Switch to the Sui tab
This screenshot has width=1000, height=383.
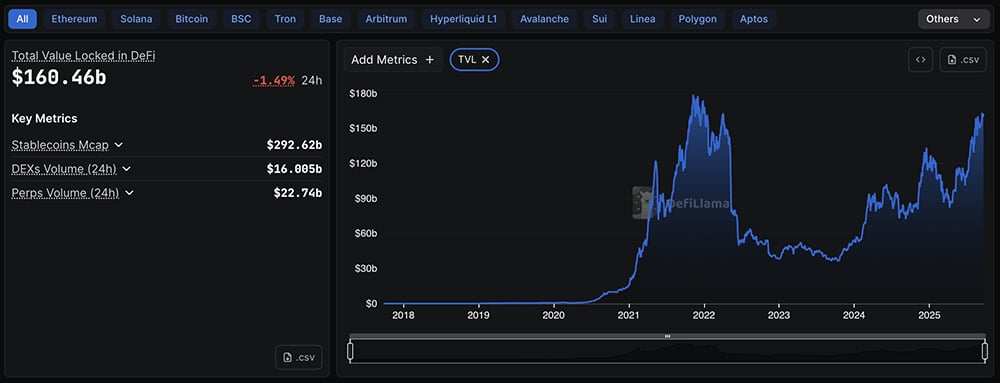point(599,19)
